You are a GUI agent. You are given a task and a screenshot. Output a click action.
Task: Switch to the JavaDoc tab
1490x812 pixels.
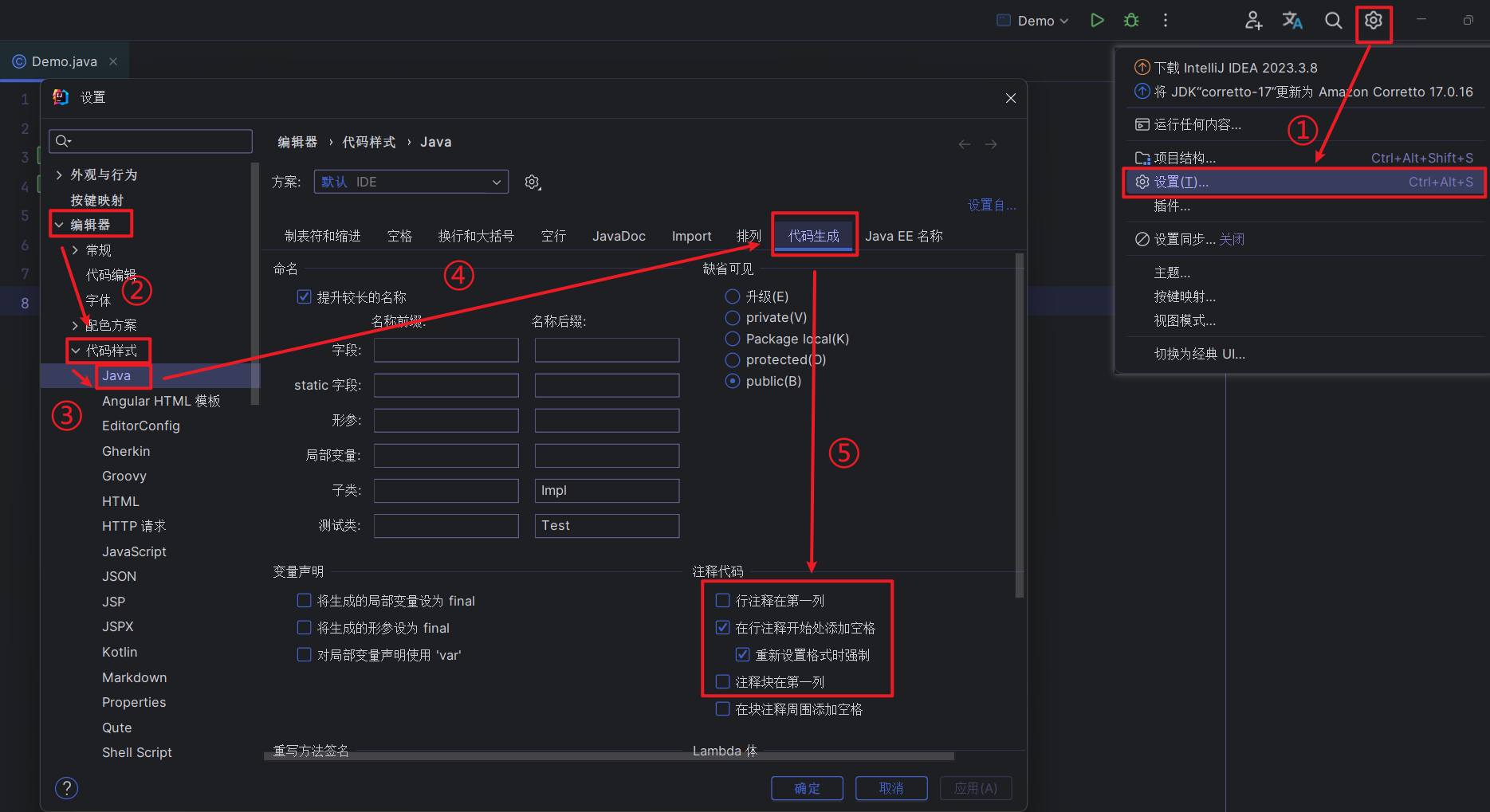tap(619, 236)
